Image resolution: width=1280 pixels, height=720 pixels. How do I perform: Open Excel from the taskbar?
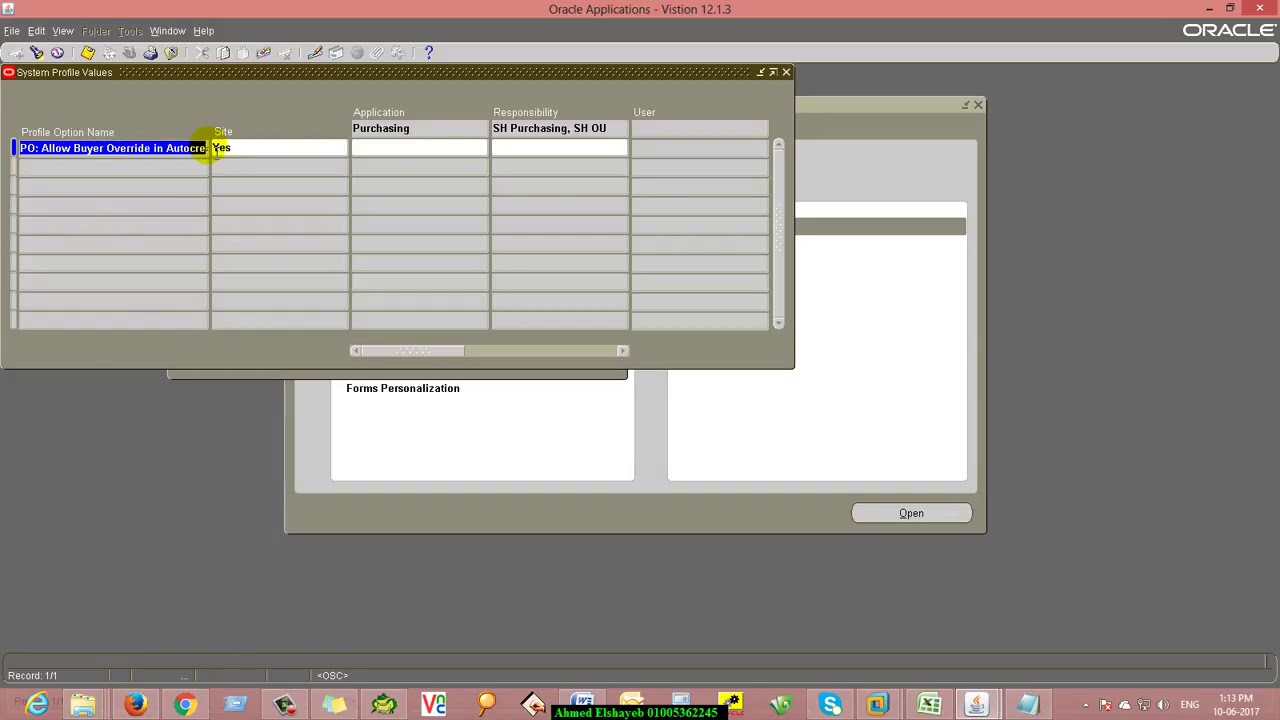(x=929, y=705)
